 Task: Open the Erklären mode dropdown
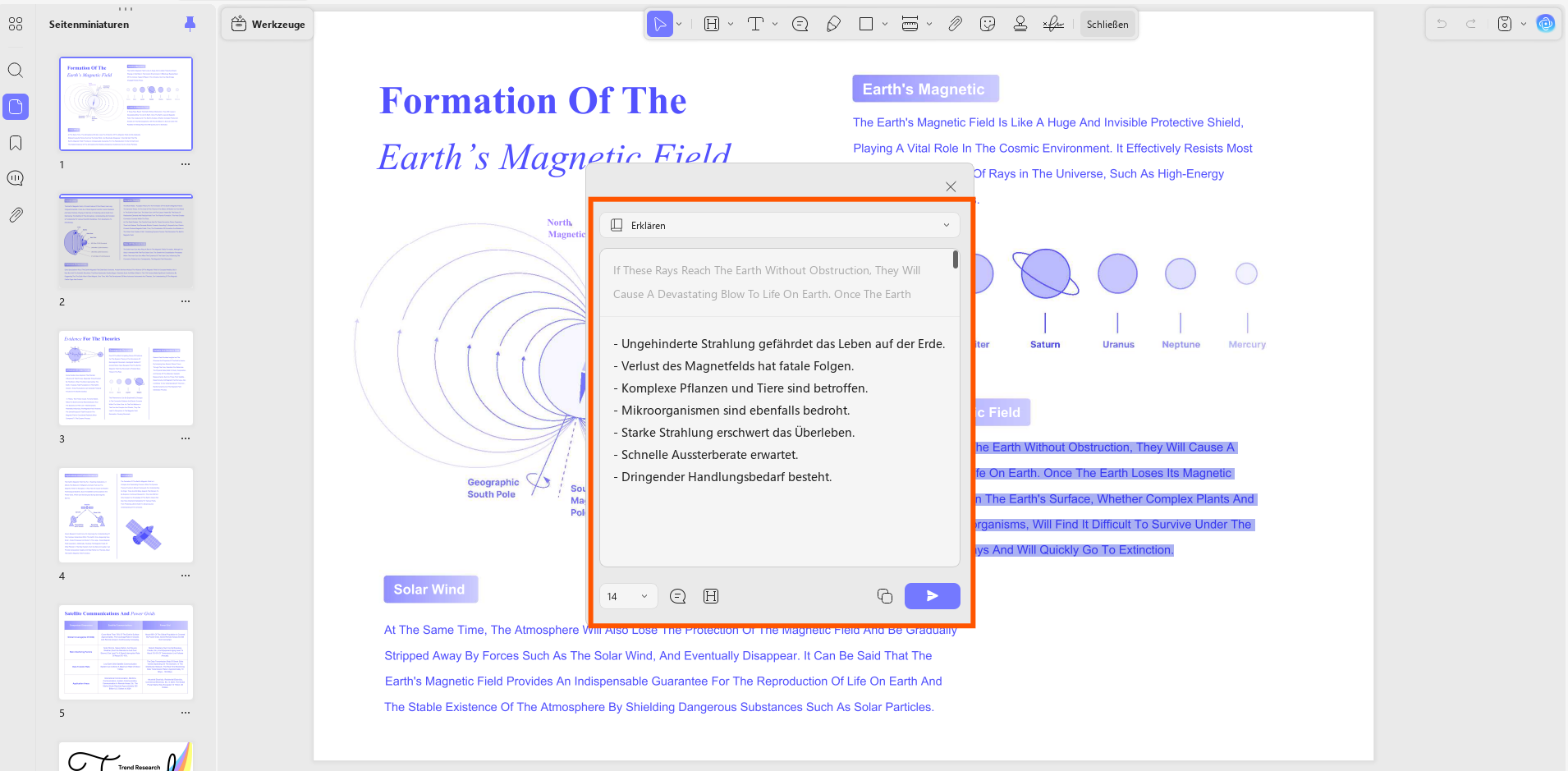click(780, 225)
